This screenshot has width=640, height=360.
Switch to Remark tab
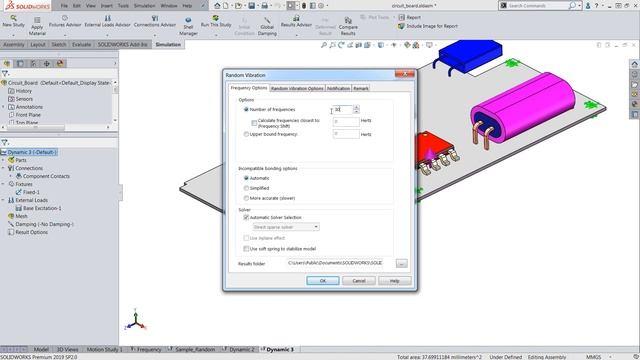[x=361, y=88]
